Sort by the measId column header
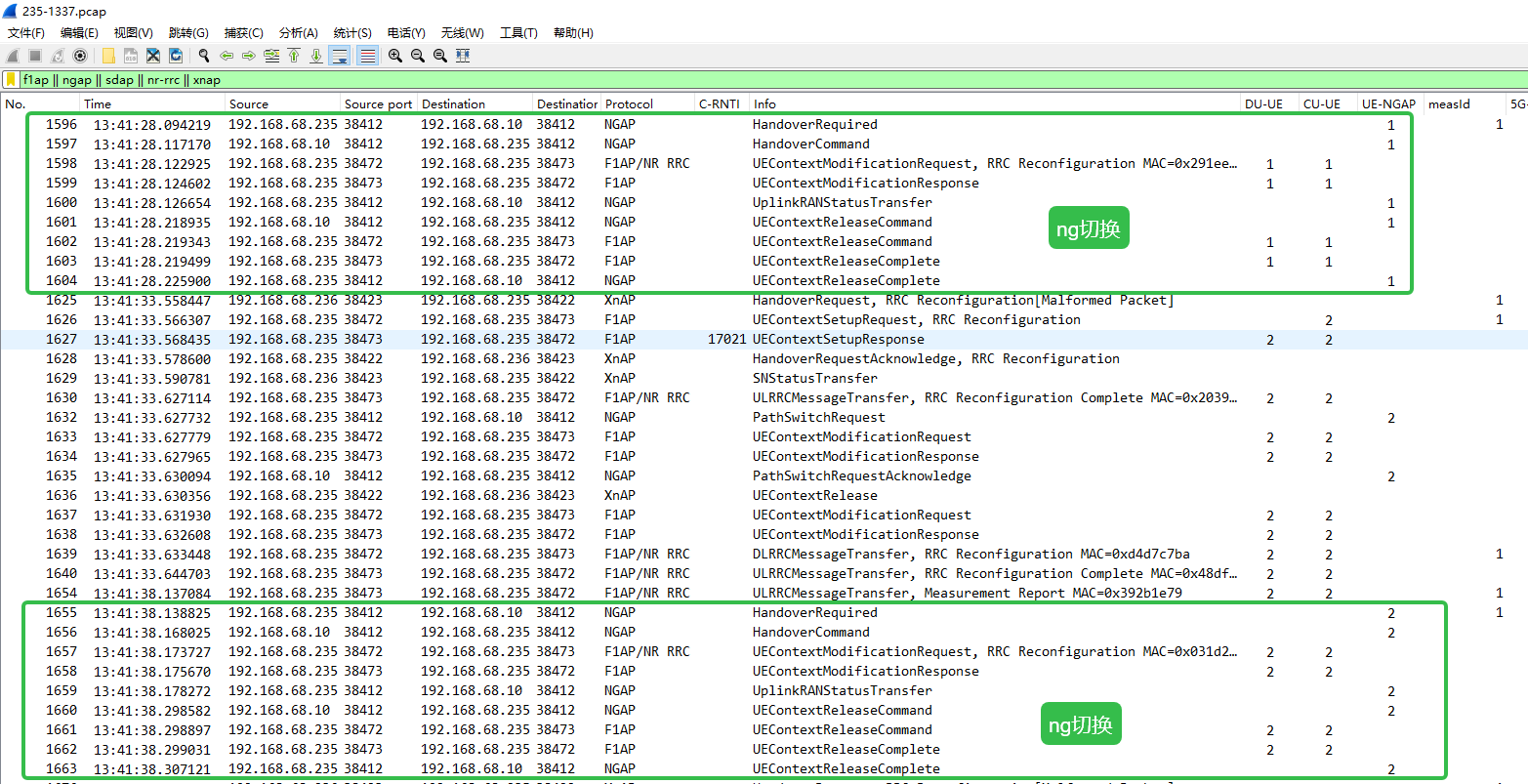 click(x=1465, y=103)
